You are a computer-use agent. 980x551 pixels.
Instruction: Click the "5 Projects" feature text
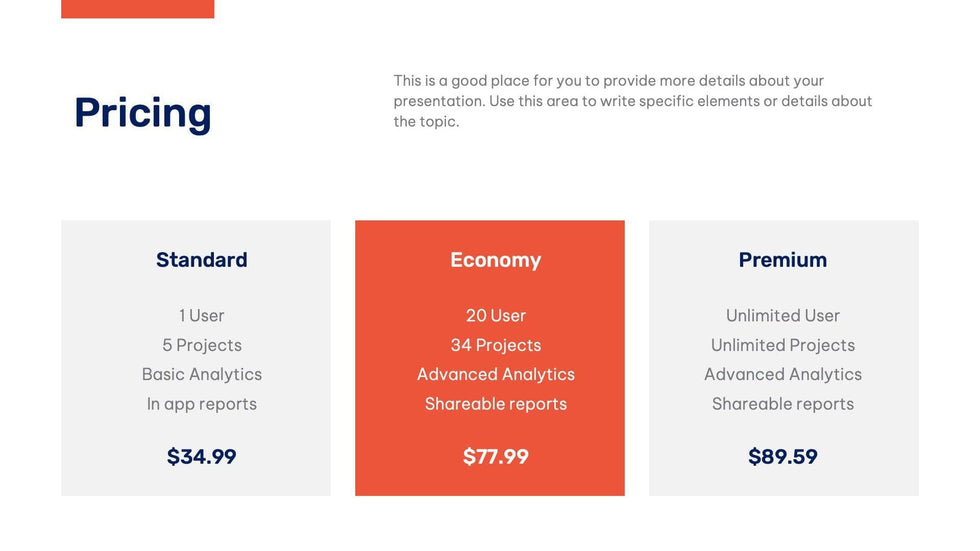(x=201, y=345)
